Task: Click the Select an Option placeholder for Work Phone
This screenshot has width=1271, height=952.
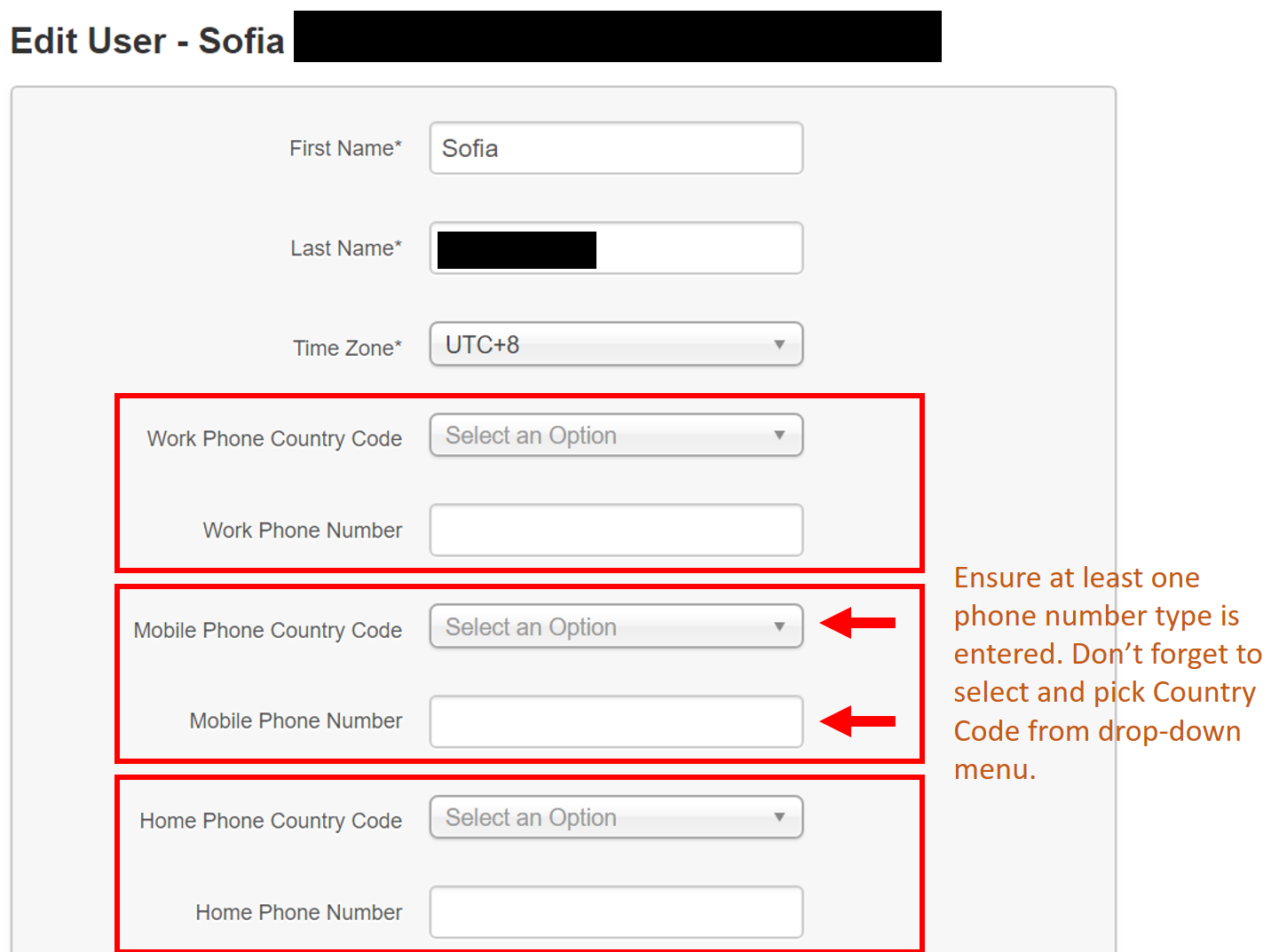Action: [531, 435]
